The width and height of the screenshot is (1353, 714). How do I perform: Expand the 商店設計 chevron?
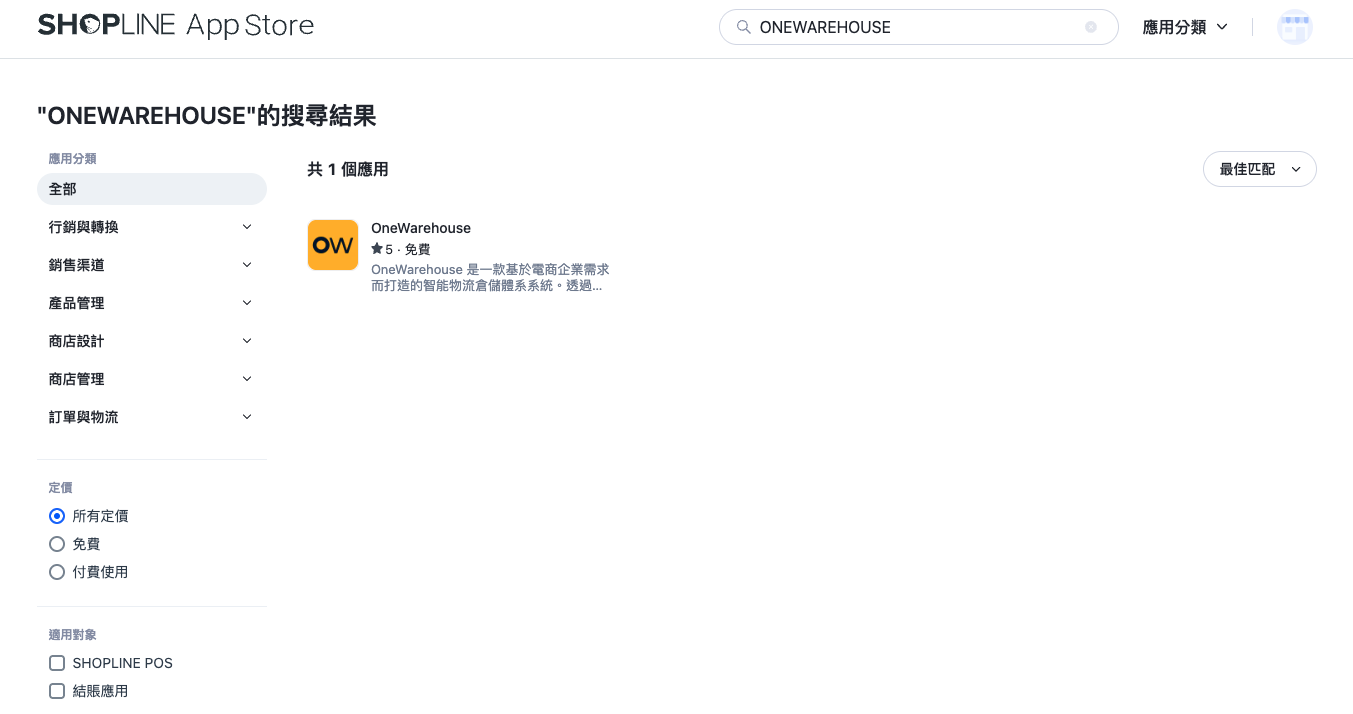click(x=247, y=341)
